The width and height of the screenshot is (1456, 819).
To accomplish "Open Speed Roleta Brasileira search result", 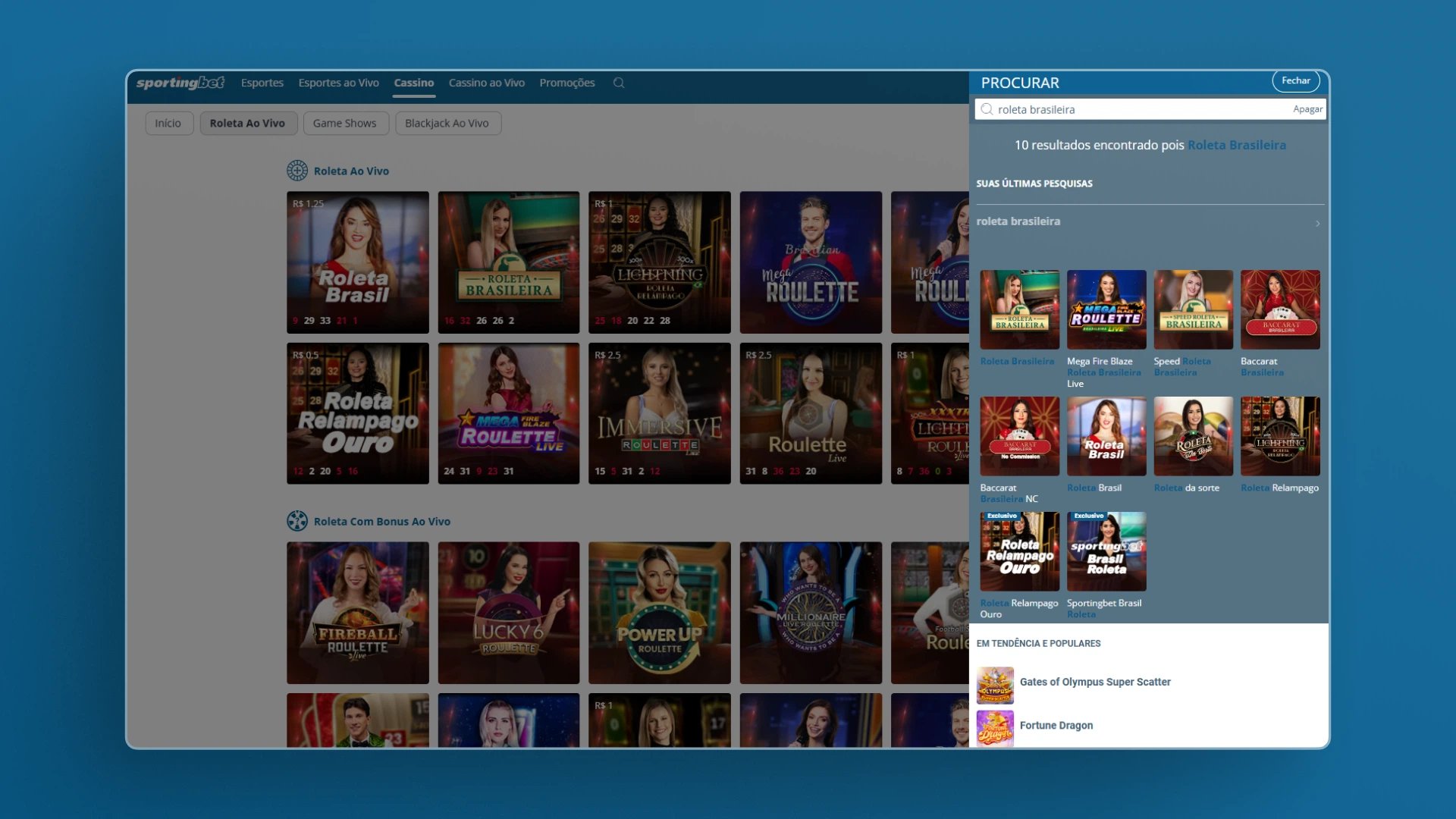I will (1193, 309).
